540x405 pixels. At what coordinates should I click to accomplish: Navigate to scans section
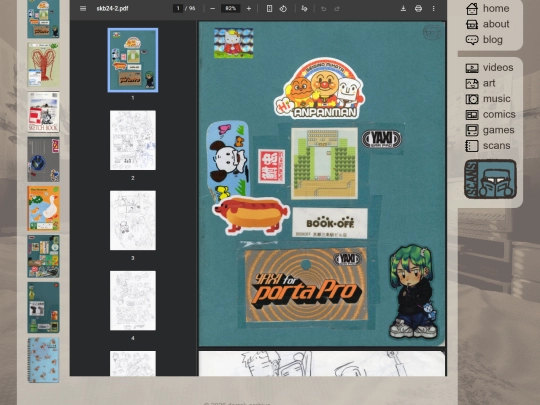pyautogui.click(x=497, y=146)
